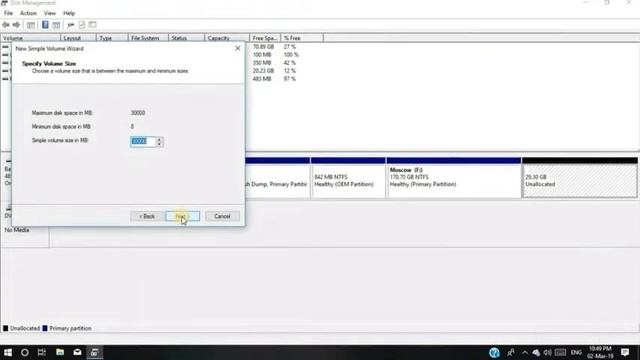Screen dimensions: 640x360
Task: Click the Show/Hide Action Pane toolbar icon
Action: coord(56,25)
